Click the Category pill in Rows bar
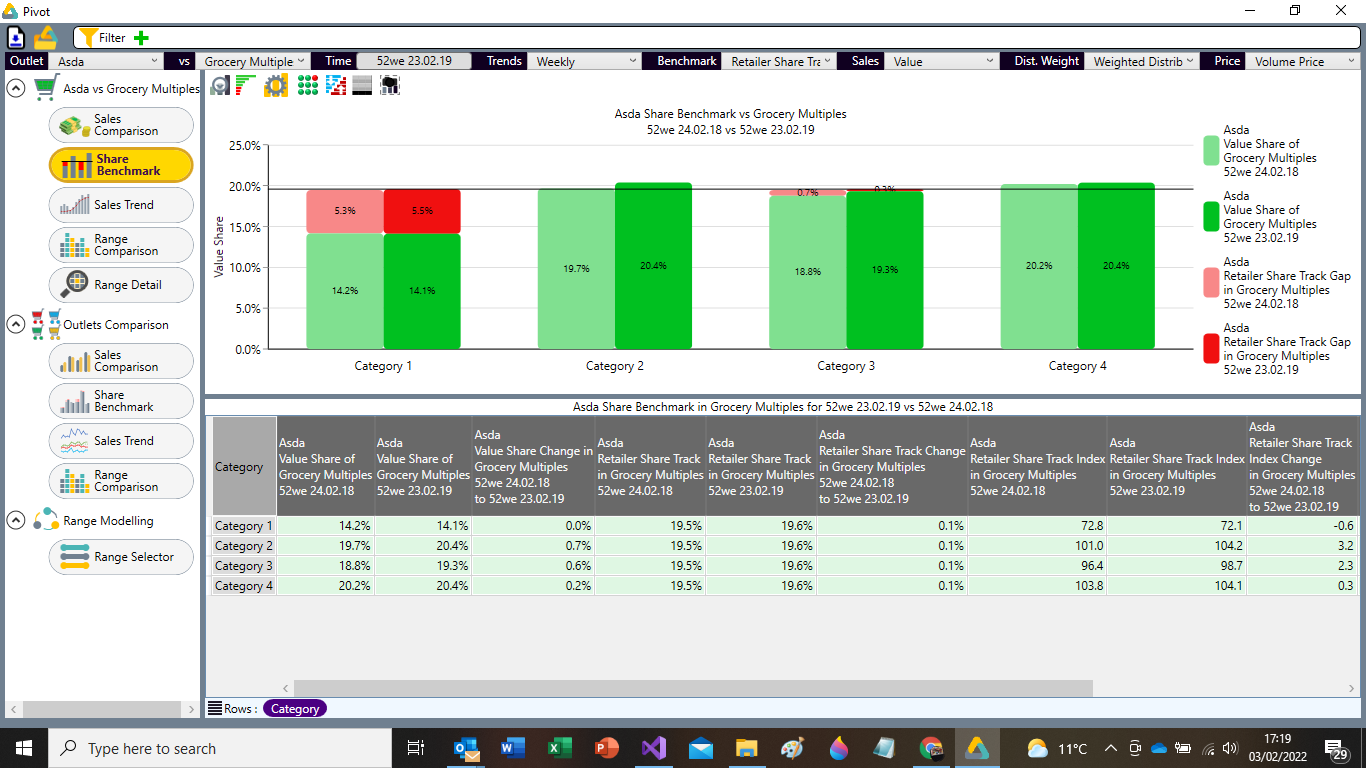Screen dimensions: 1366x768 click(295, 708)
